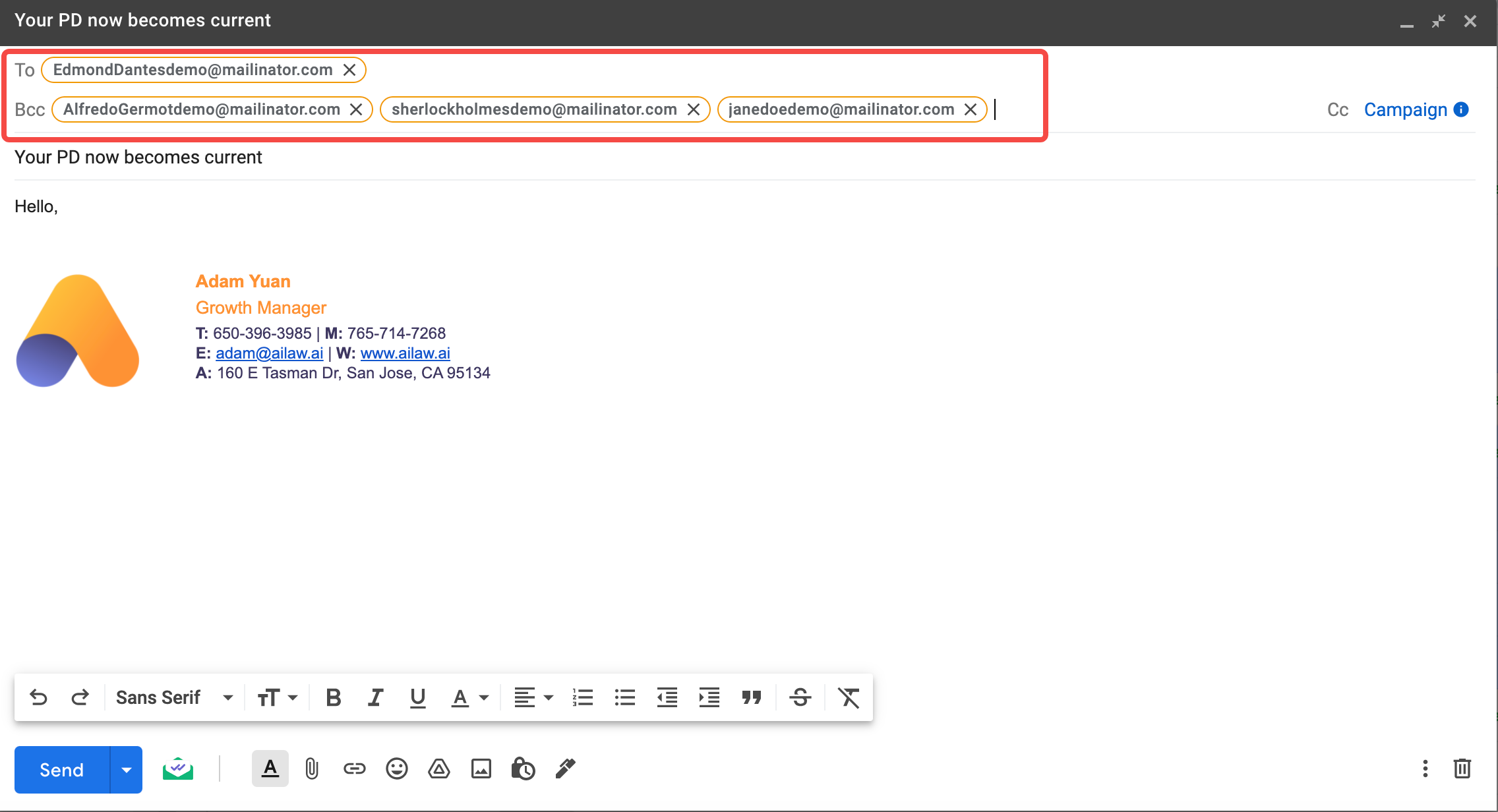The width and height of the screenshot is (1498, 812).
Task: Click the Send button
Action: (x=62, y=770)
